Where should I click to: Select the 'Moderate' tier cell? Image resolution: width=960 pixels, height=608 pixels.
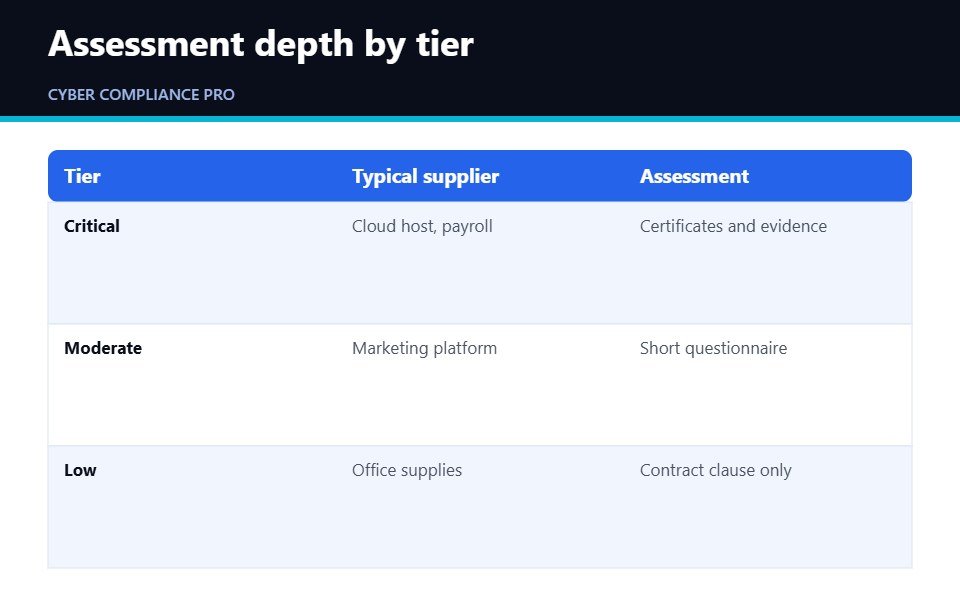(103, 348)
